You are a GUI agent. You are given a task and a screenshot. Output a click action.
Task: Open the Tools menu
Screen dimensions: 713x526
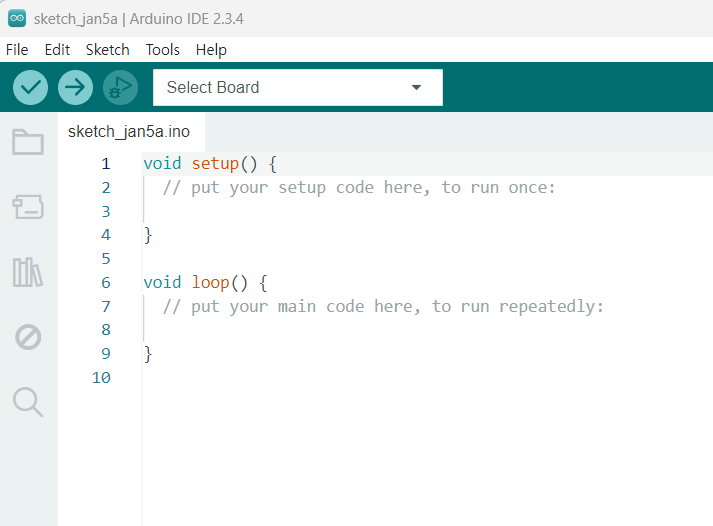pos(162,50)
